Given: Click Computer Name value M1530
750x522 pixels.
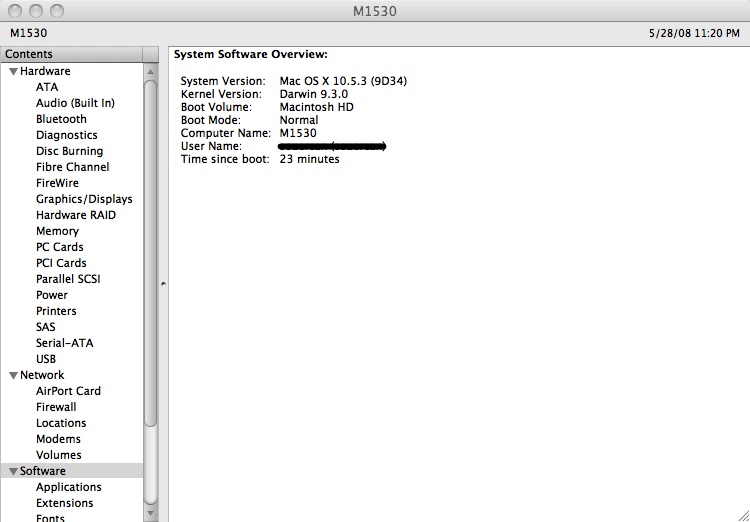Looking at the screenshot, I should click(298, 133).
